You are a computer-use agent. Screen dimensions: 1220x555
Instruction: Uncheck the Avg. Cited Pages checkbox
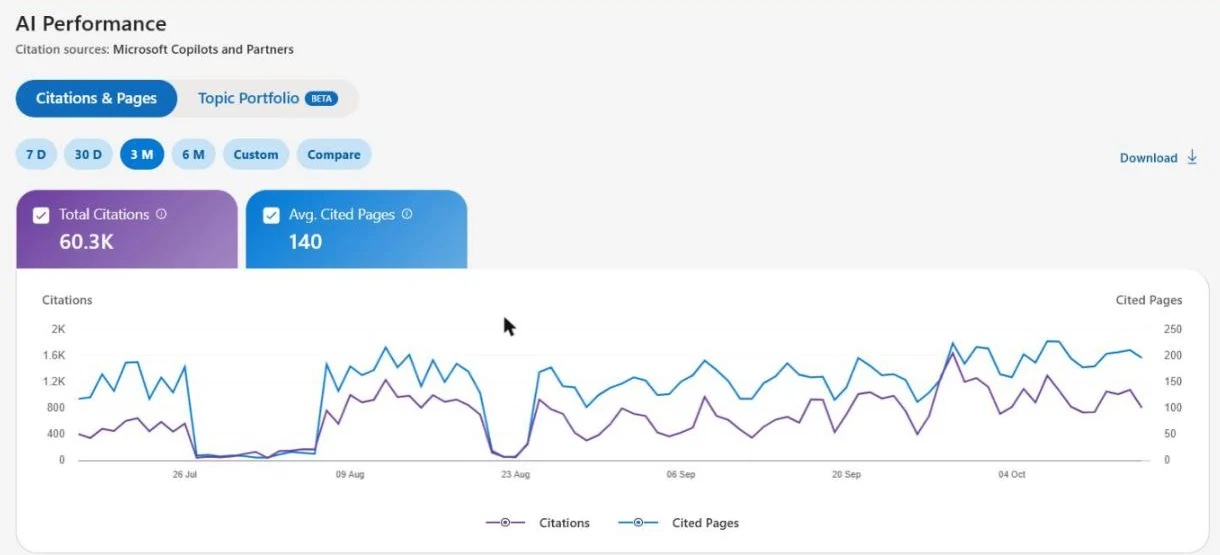click(271, 215)
